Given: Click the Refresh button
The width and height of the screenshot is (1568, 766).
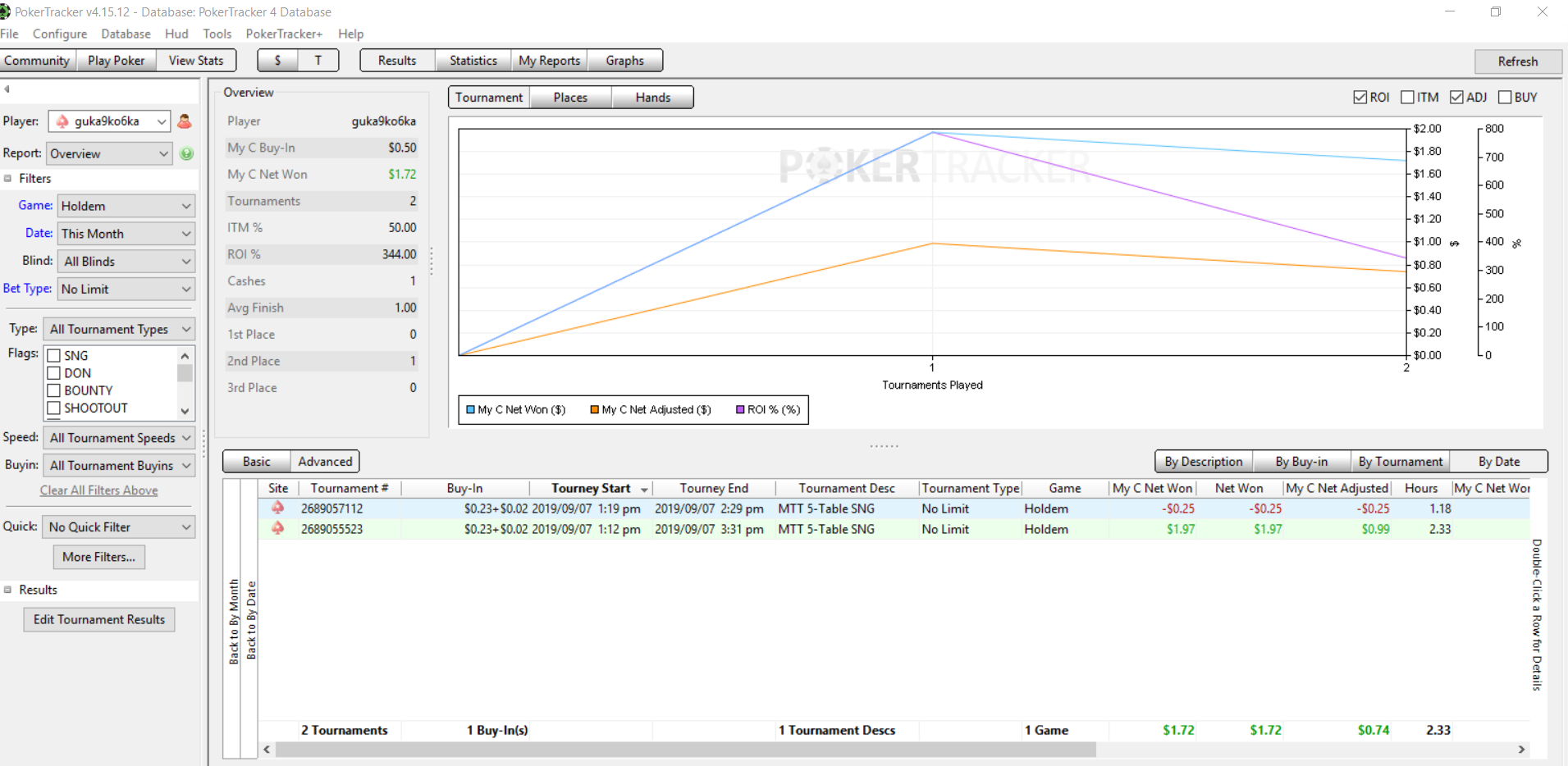Looking at the screenshot, I should pyautogui.click(x=1518, y=62).
